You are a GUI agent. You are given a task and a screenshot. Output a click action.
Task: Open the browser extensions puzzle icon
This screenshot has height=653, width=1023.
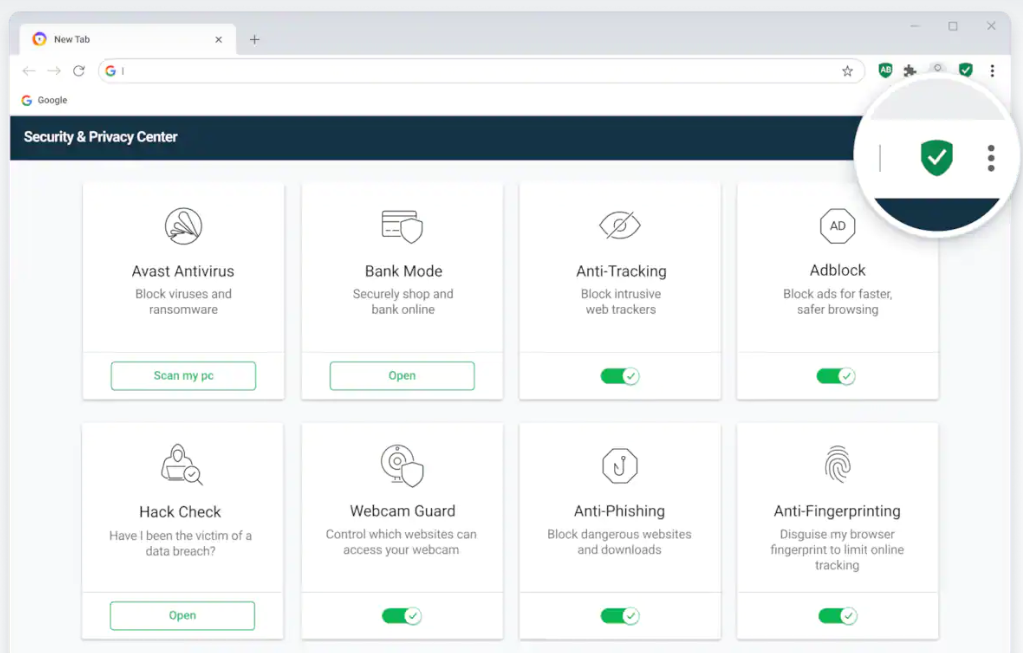(x=910, y=71)
